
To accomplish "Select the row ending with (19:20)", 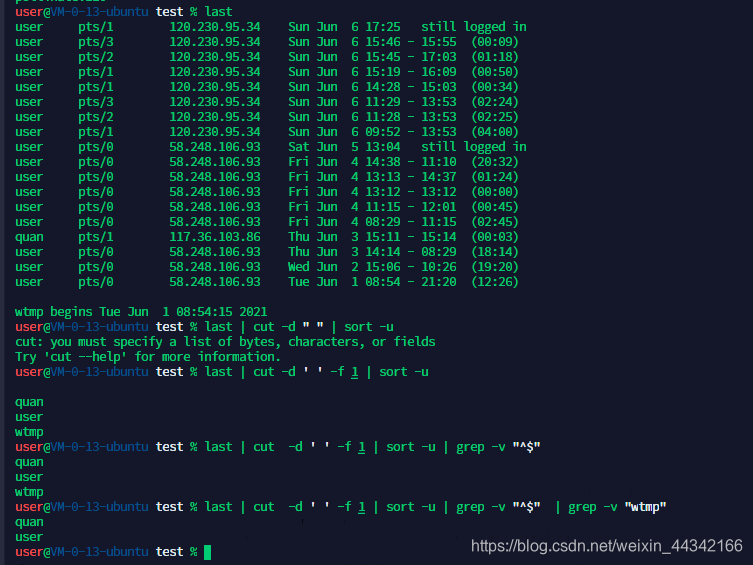I will tap(267, 267).
